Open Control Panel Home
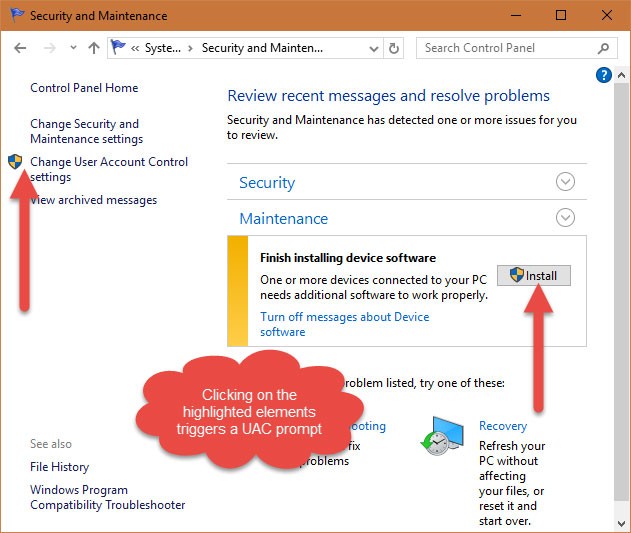This screenshot has width=631, height=533. click(x=84, y=88)
